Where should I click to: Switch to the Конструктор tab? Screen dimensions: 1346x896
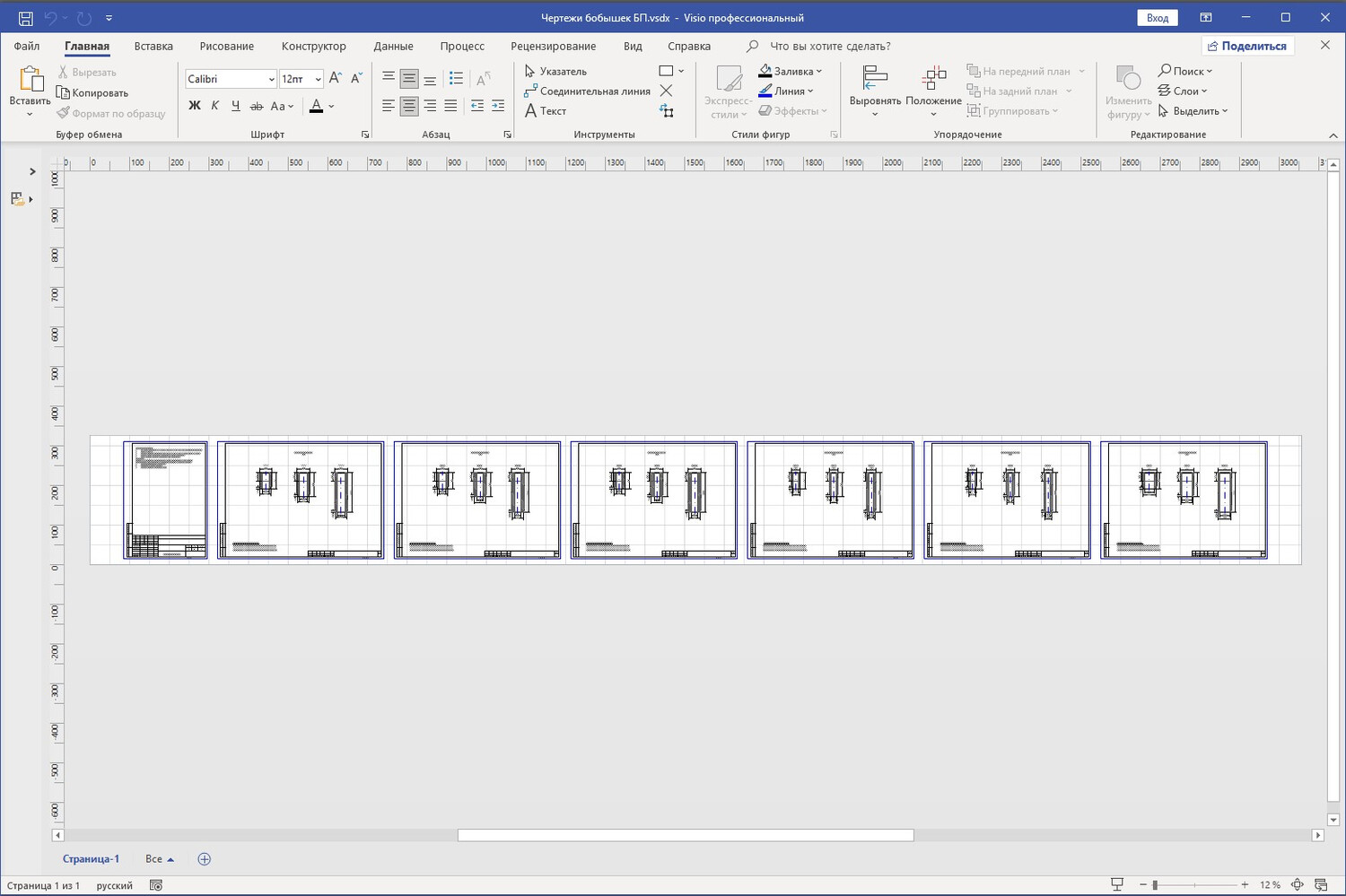pos(313,46)
